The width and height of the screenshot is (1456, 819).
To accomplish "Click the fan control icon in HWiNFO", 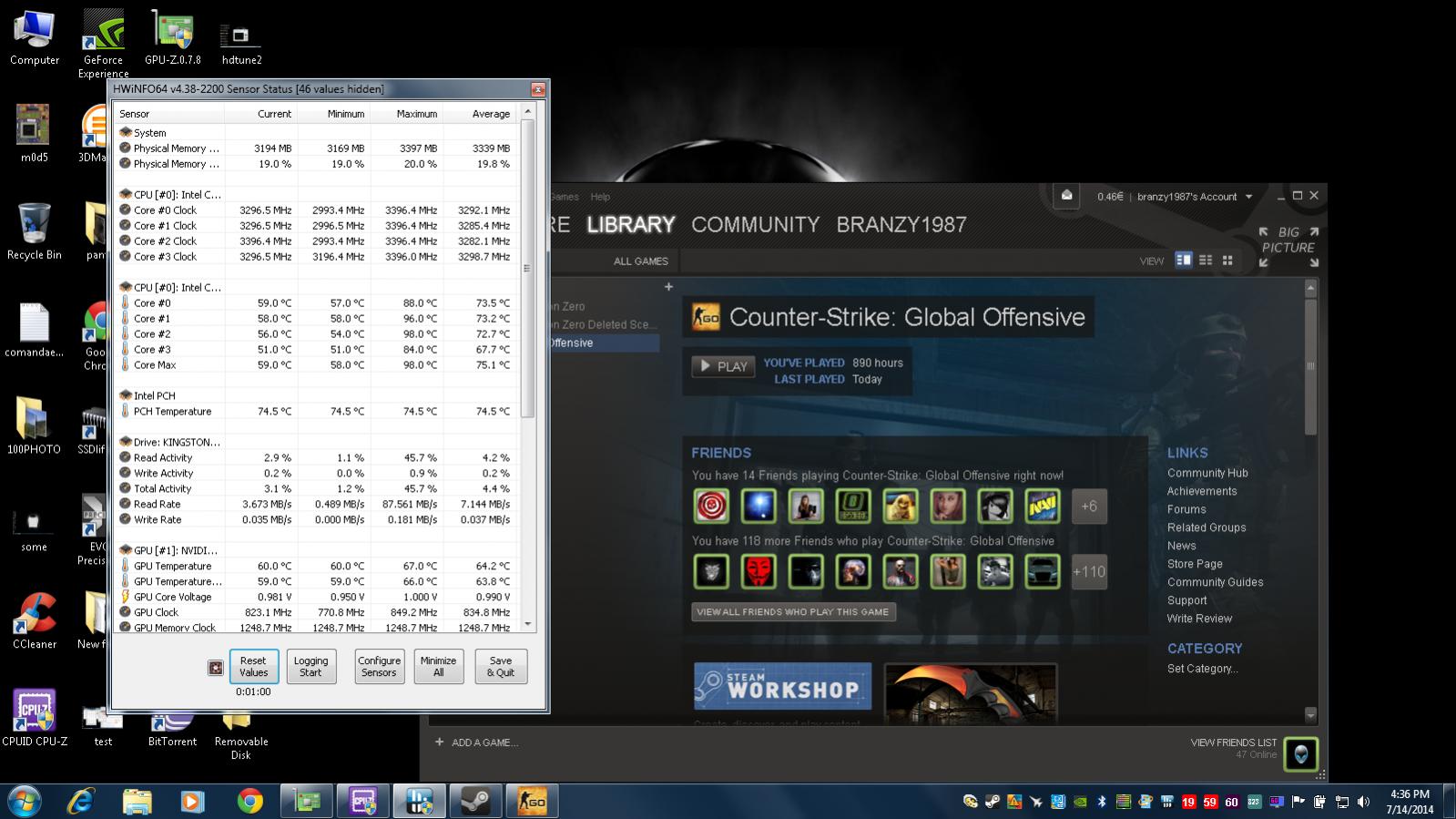I will point(216,668).
